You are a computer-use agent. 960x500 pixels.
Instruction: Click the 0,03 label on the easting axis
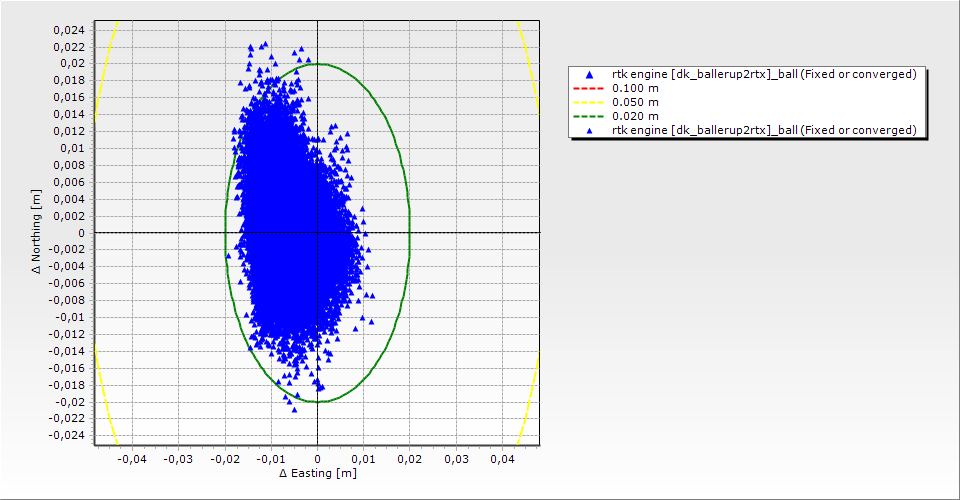pyautogui.click(x=456, y=459)
